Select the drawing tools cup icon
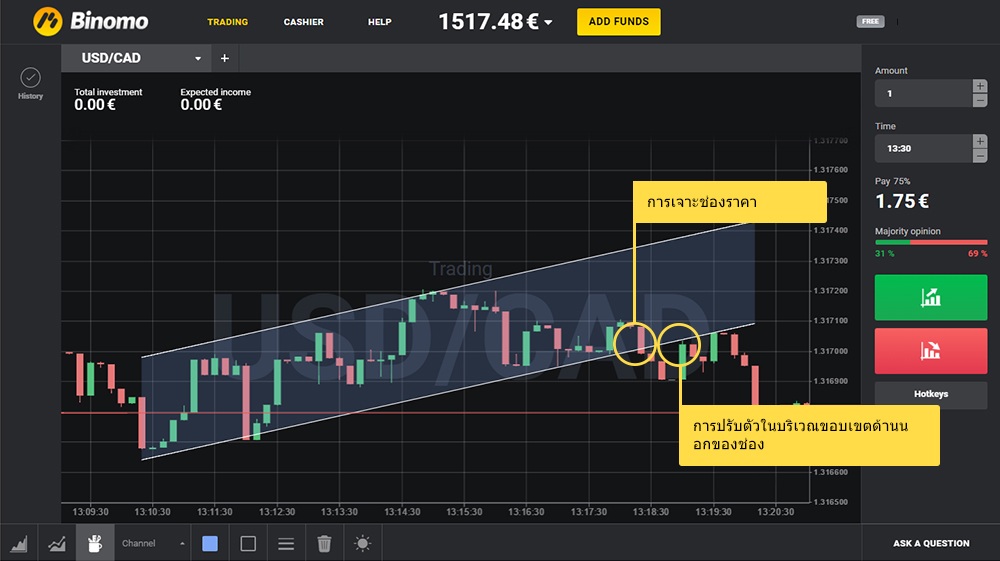The width and height of the screenshot is (1000, 561). coord(95,543)
